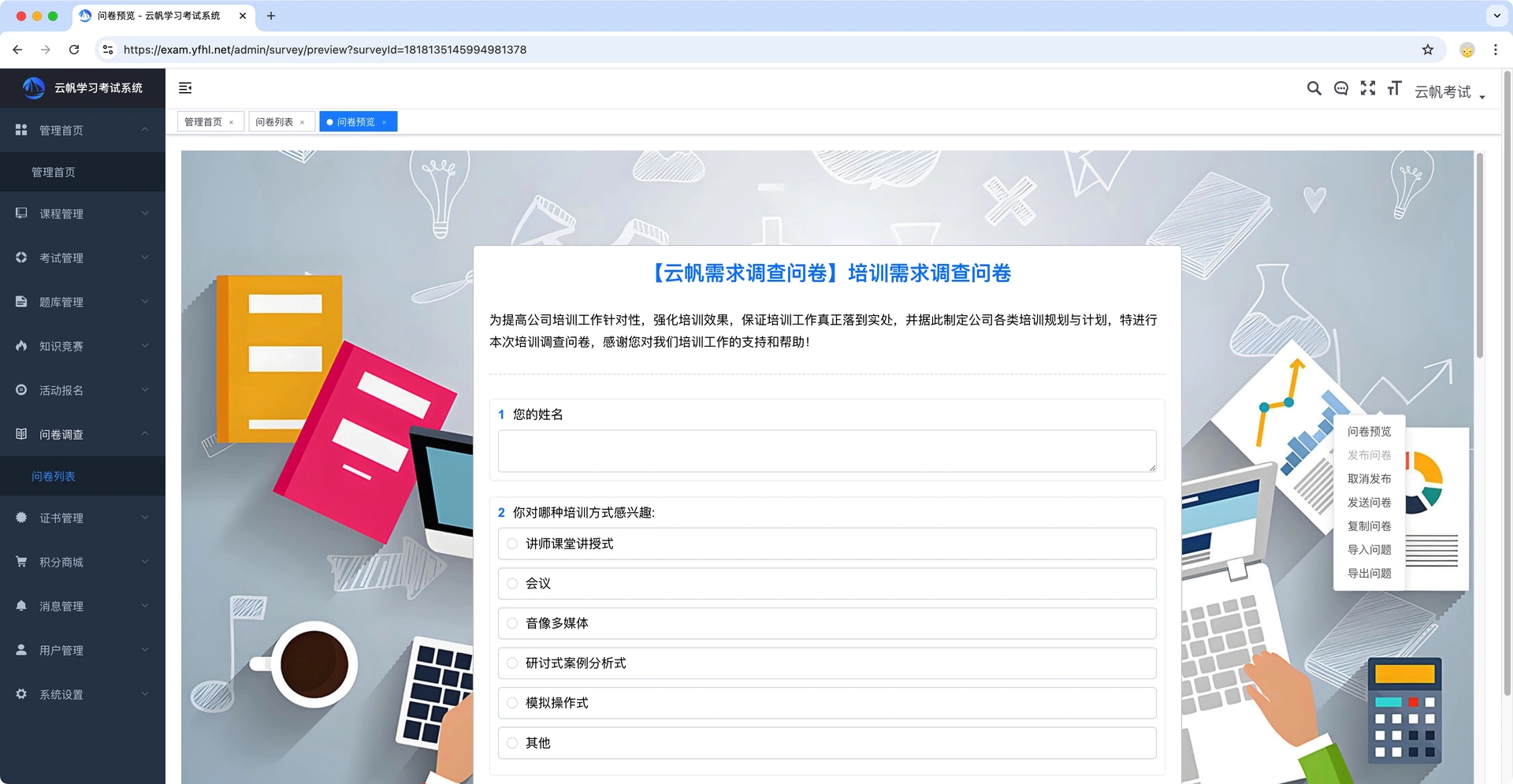Image resolution: width=1513 pixels, height=784 pixels.
Task: Expand the 课程管理 menu chevron
Action: tap(145, 213)
